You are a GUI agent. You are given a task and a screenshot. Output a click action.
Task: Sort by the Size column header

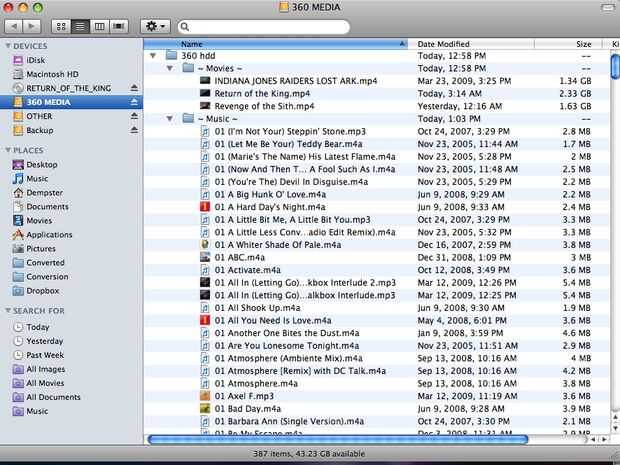[x=568, y=44]
